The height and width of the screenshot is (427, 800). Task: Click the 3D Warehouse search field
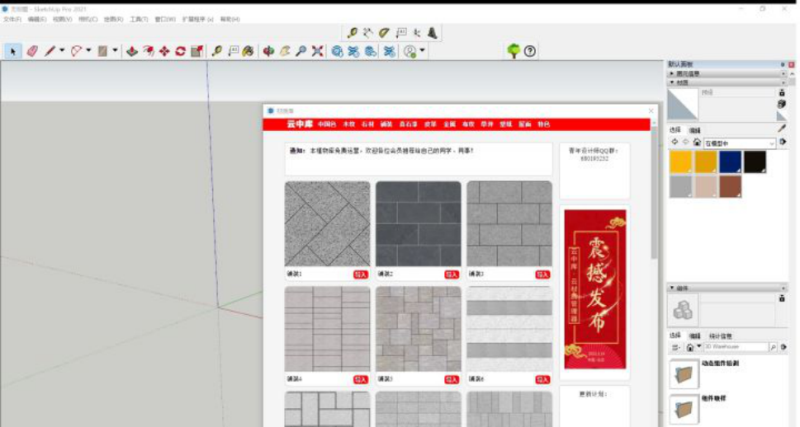735,347
